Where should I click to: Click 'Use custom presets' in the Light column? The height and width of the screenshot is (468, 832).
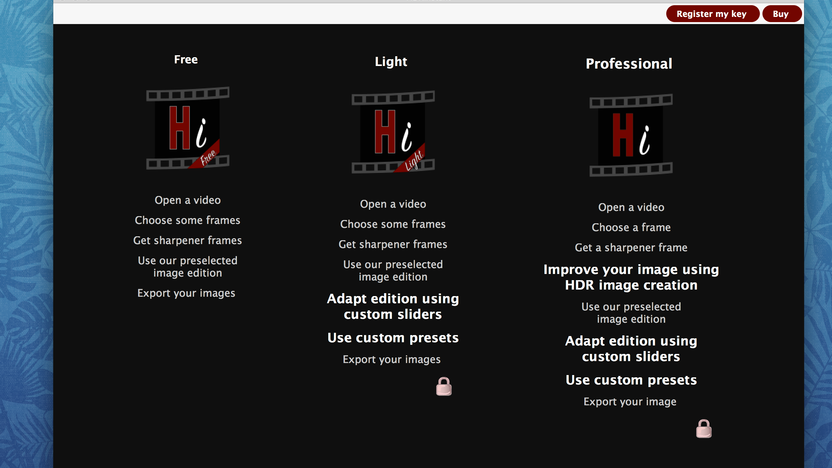tap(393, 338)
